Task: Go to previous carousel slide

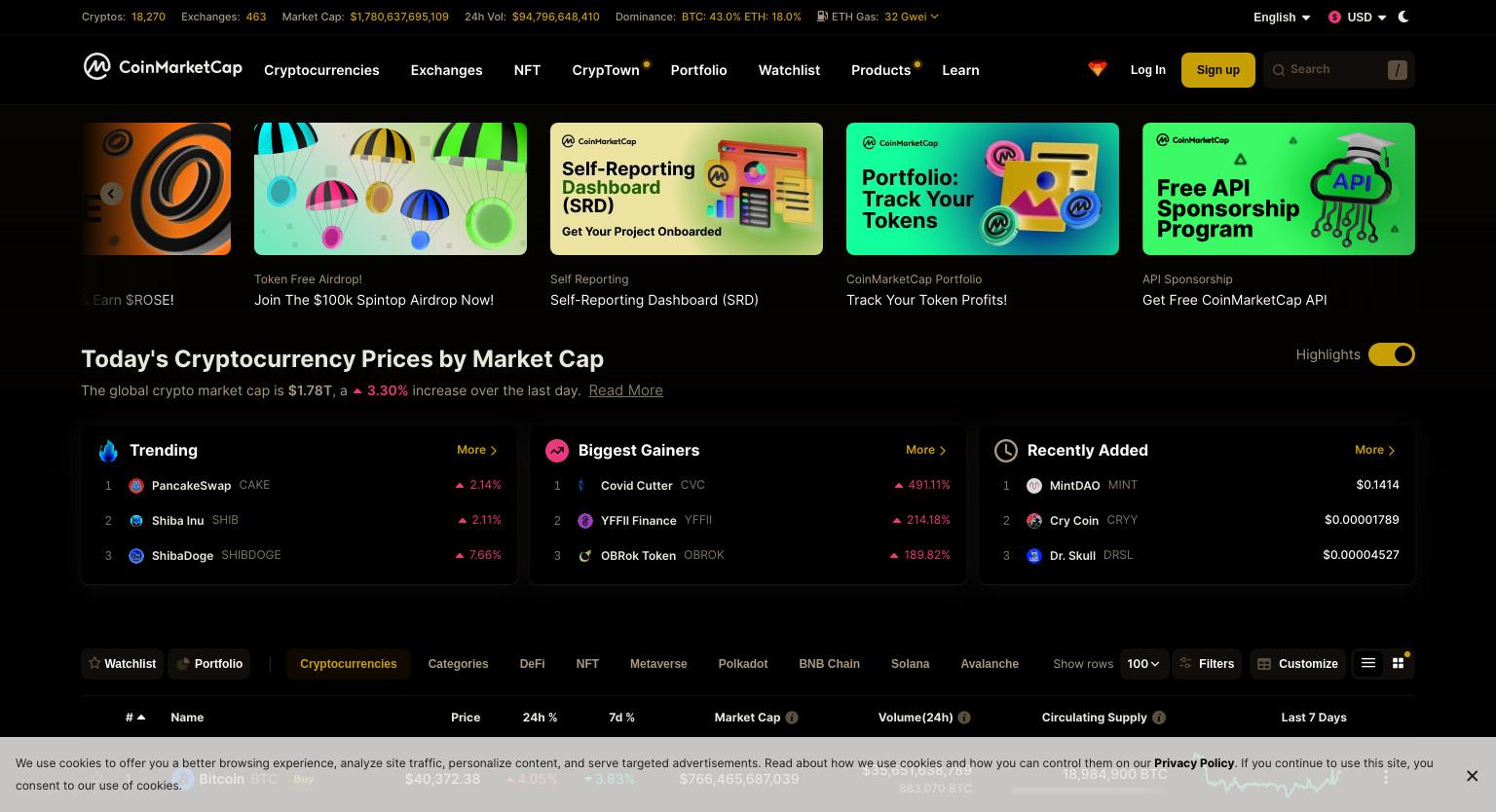Action: 111,194
